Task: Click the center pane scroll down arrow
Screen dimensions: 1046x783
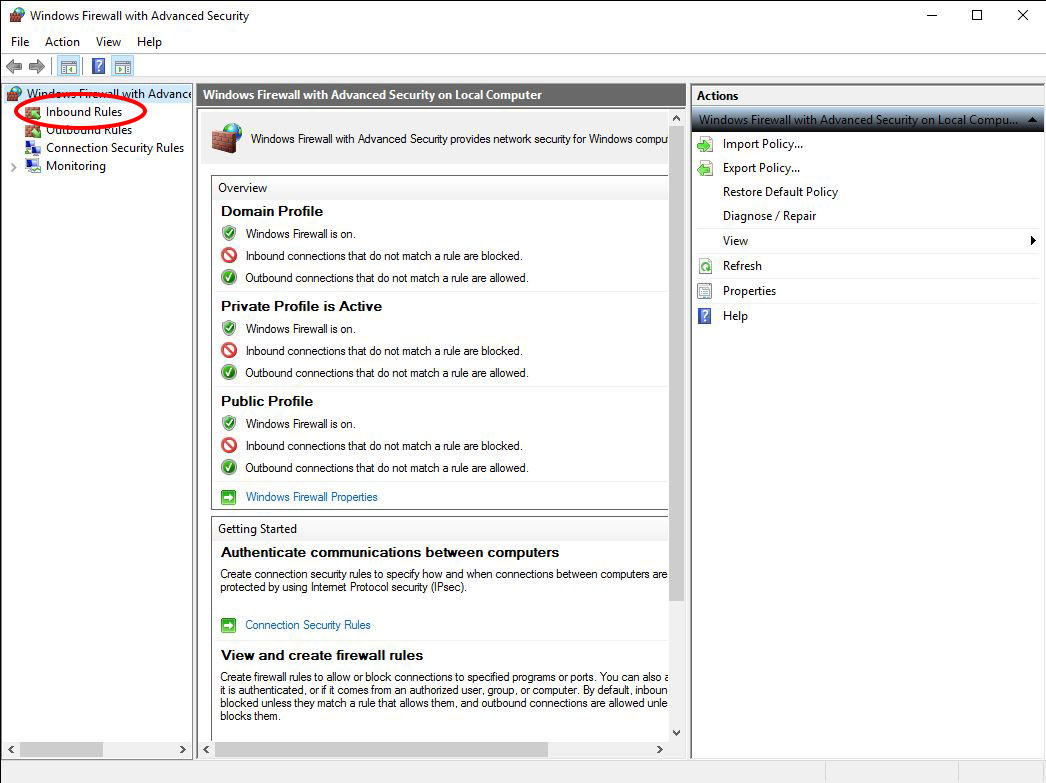Action: coord(676,732)
